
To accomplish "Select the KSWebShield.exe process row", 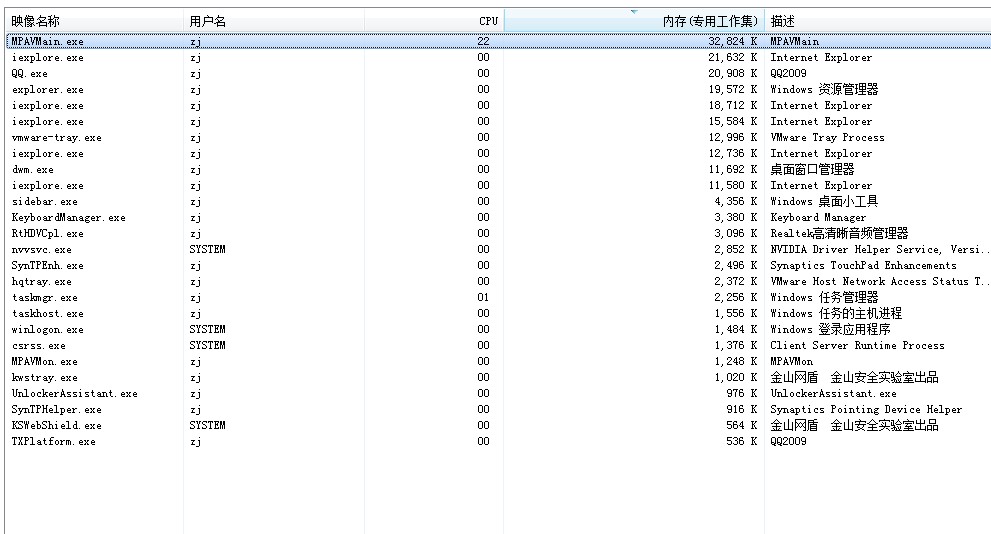I will (x=57, y=426).
